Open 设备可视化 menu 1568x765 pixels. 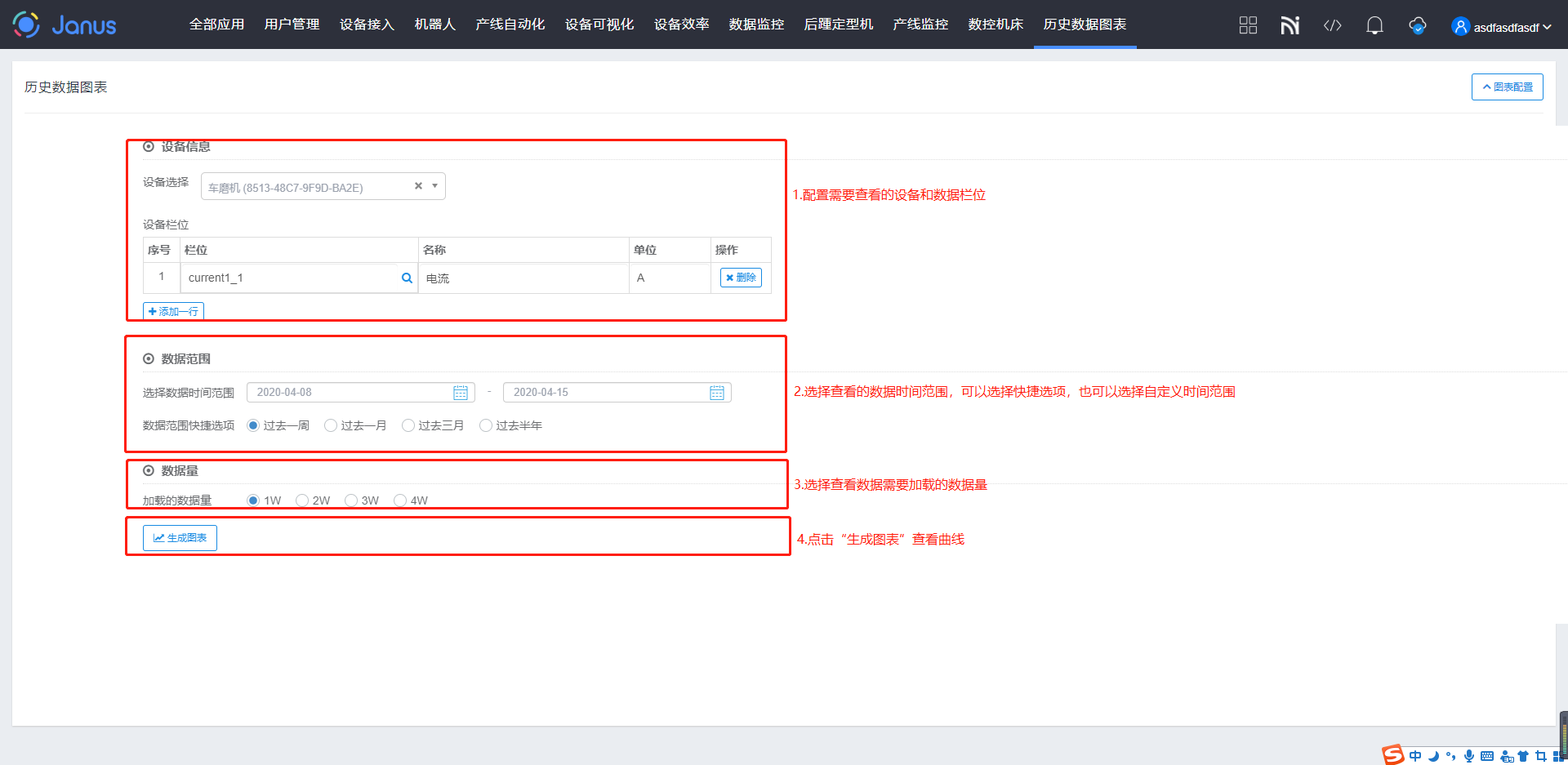pos(599,24)
